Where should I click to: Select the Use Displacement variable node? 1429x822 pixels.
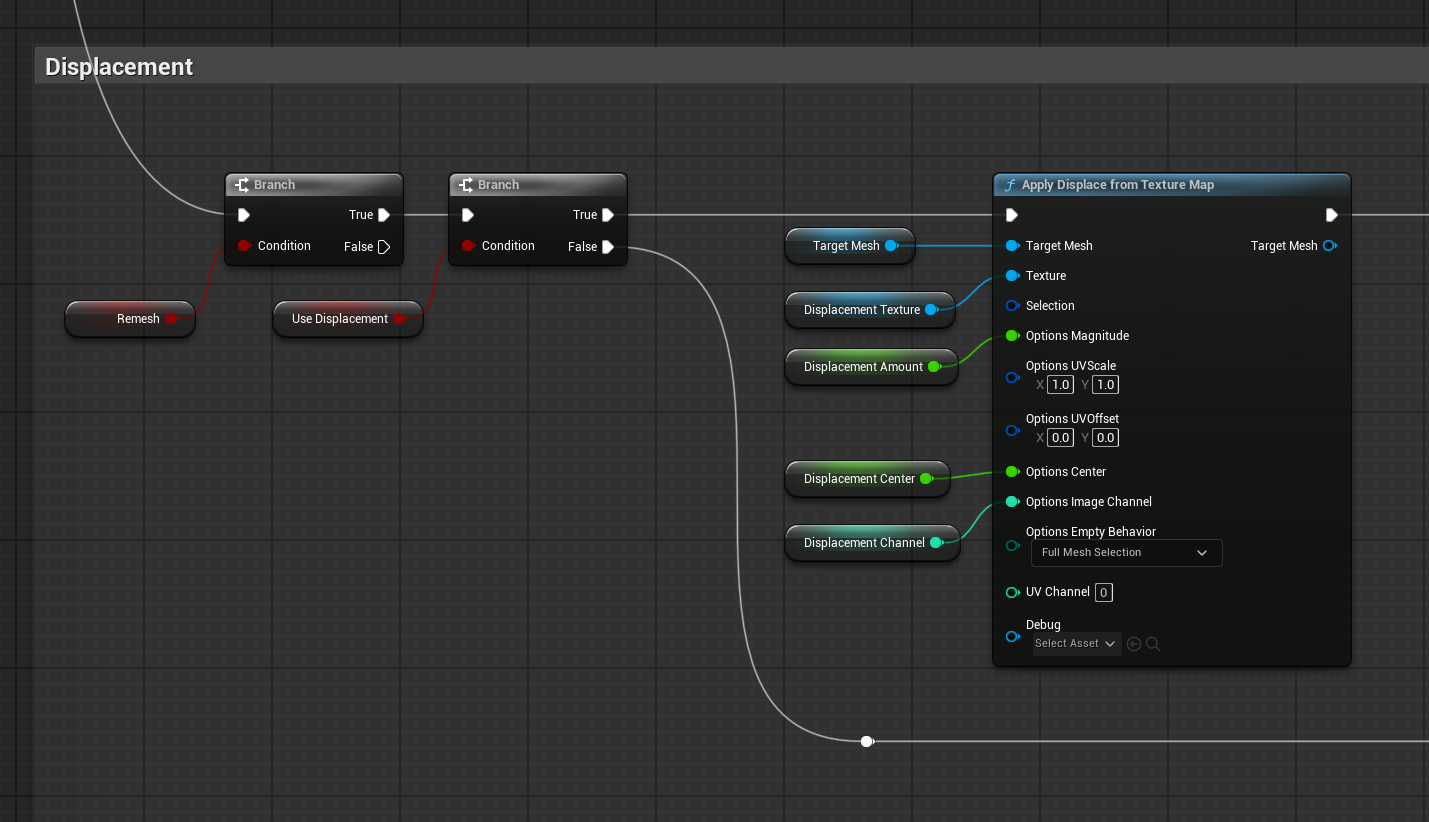(339, 319)
